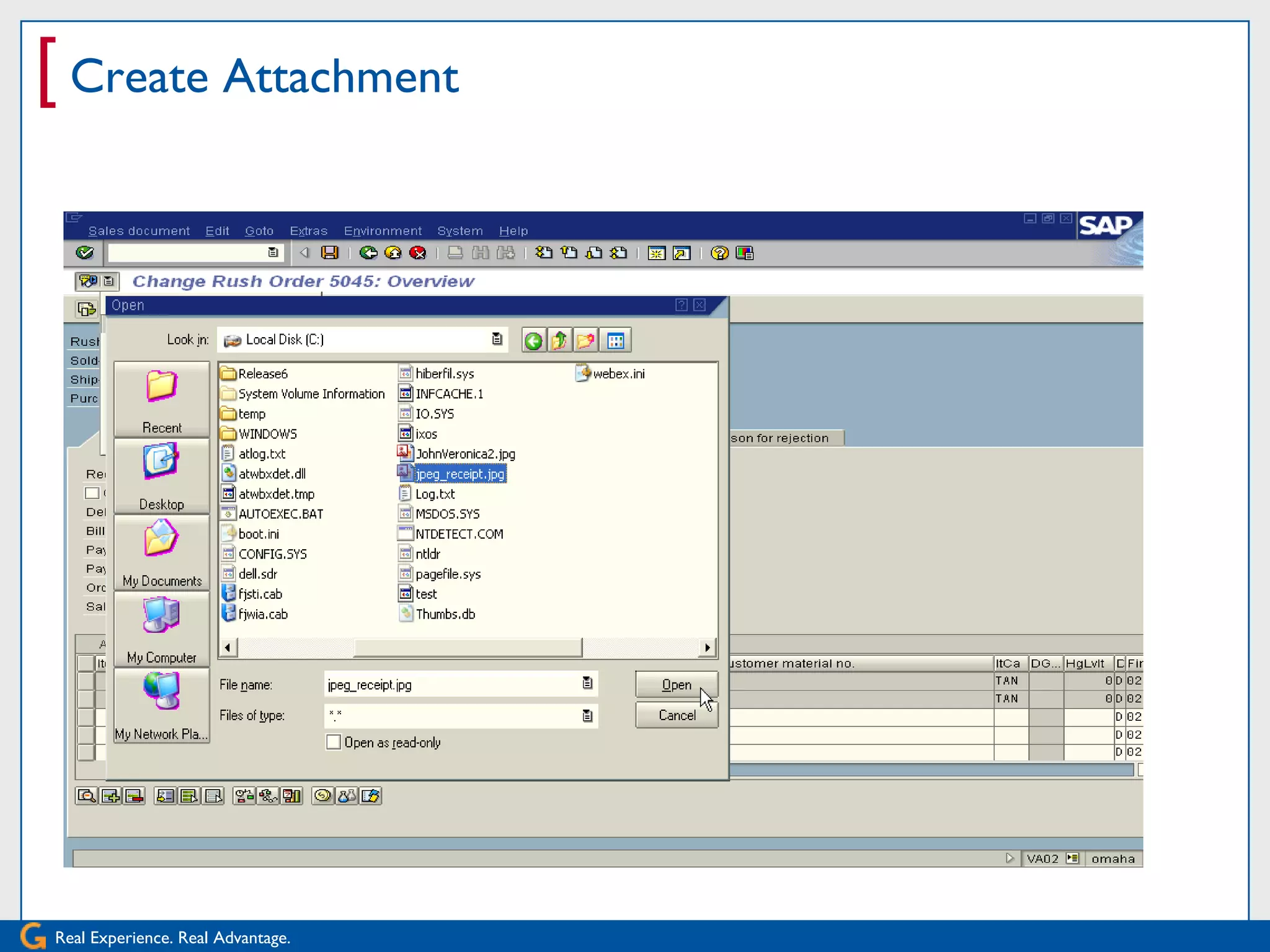The image size is (1270, 952).
Task: Click the Cancel button in Open dialog
Action: tap(677, 715)
